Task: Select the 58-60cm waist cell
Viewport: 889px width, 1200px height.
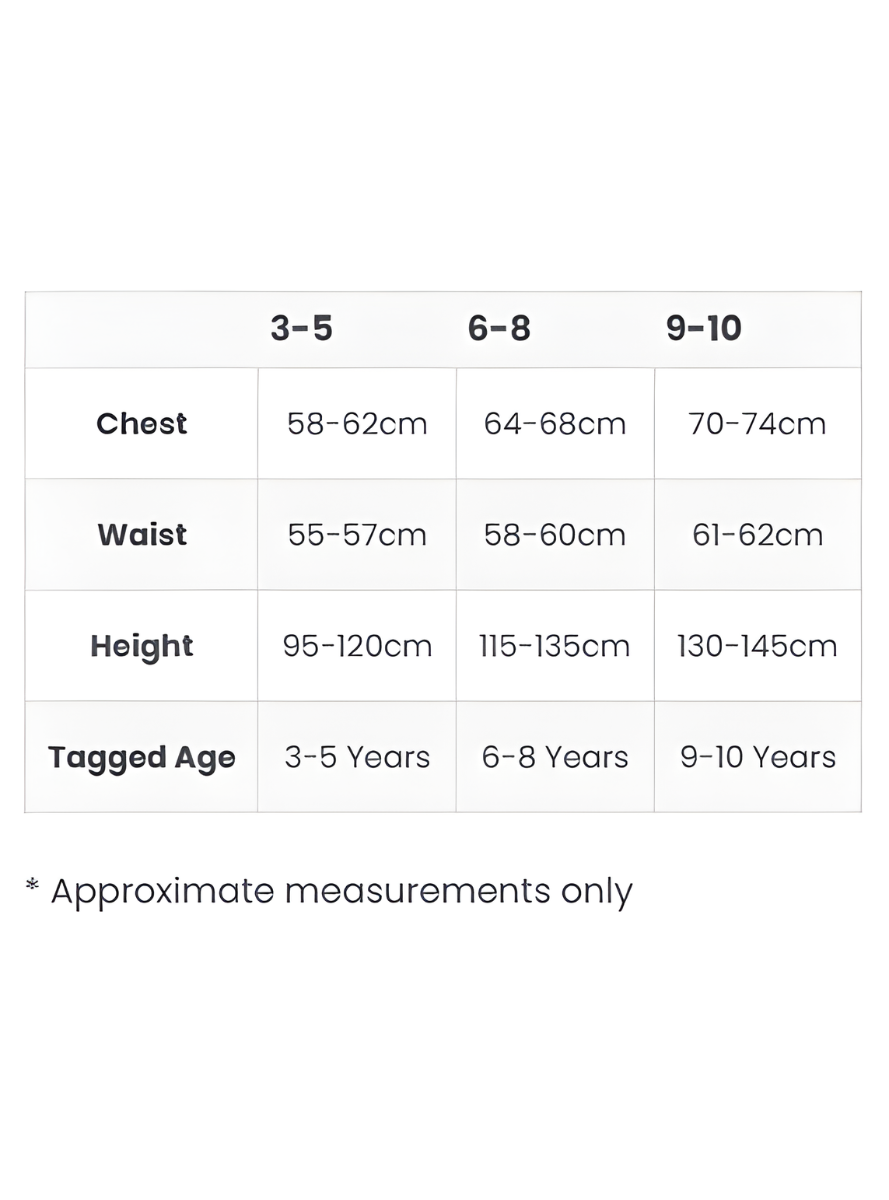Action: pyautogui.click(x=555, y=535)
